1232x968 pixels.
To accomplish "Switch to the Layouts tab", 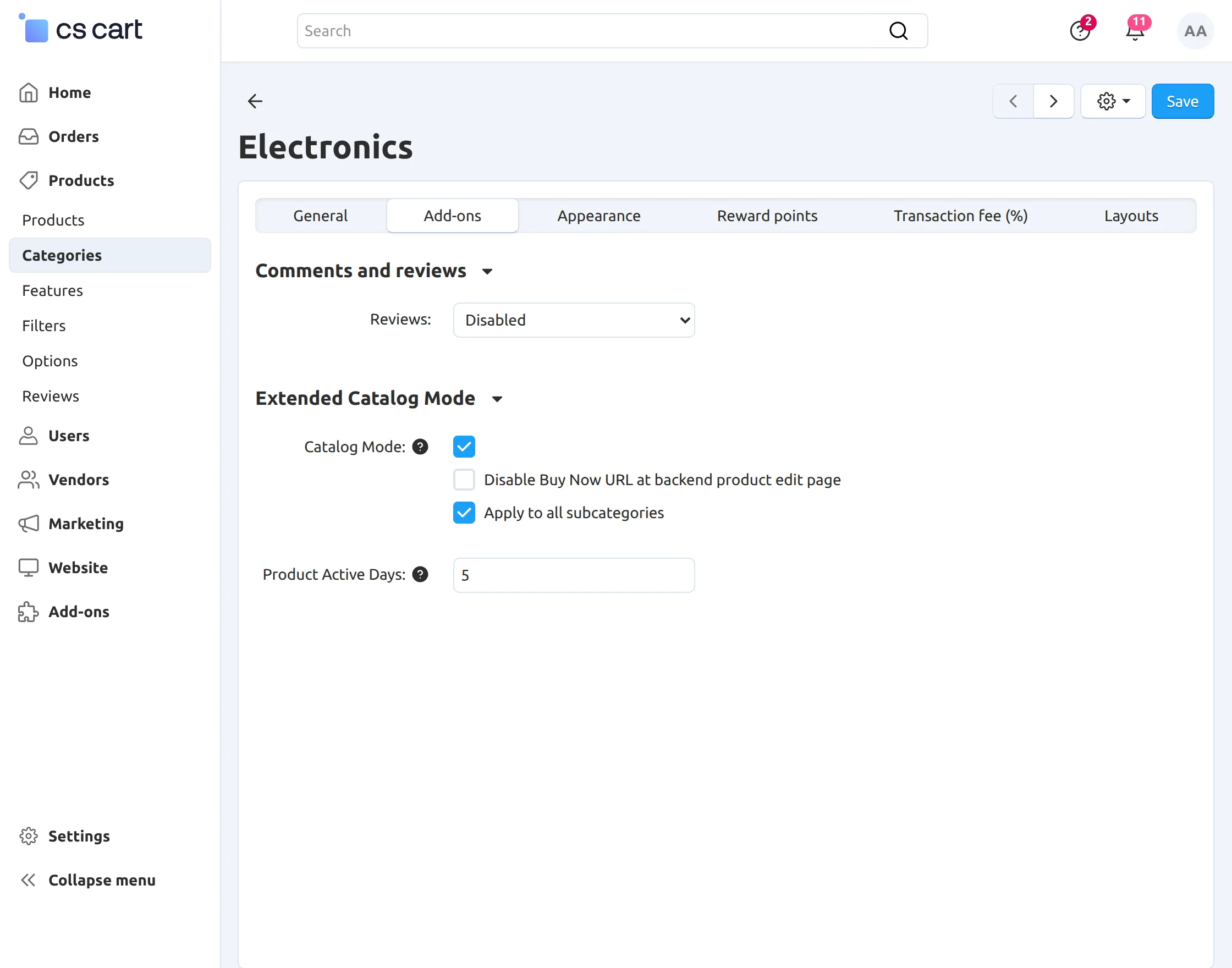I will pyautogui.click(x=1131, y=216).
